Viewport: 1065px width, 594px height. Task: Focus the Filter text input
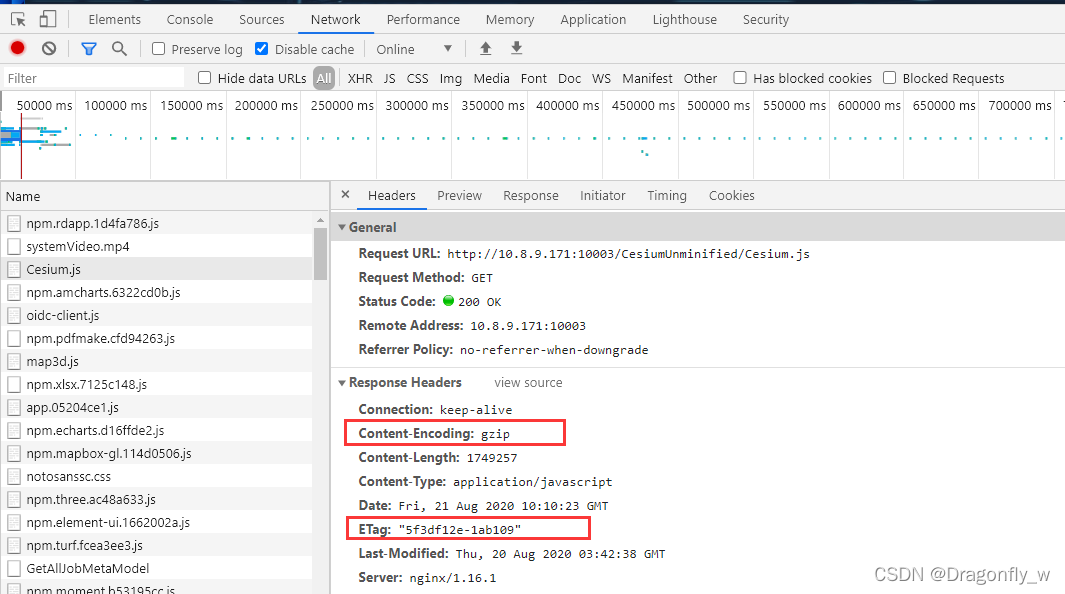click(x=94, y=78)
